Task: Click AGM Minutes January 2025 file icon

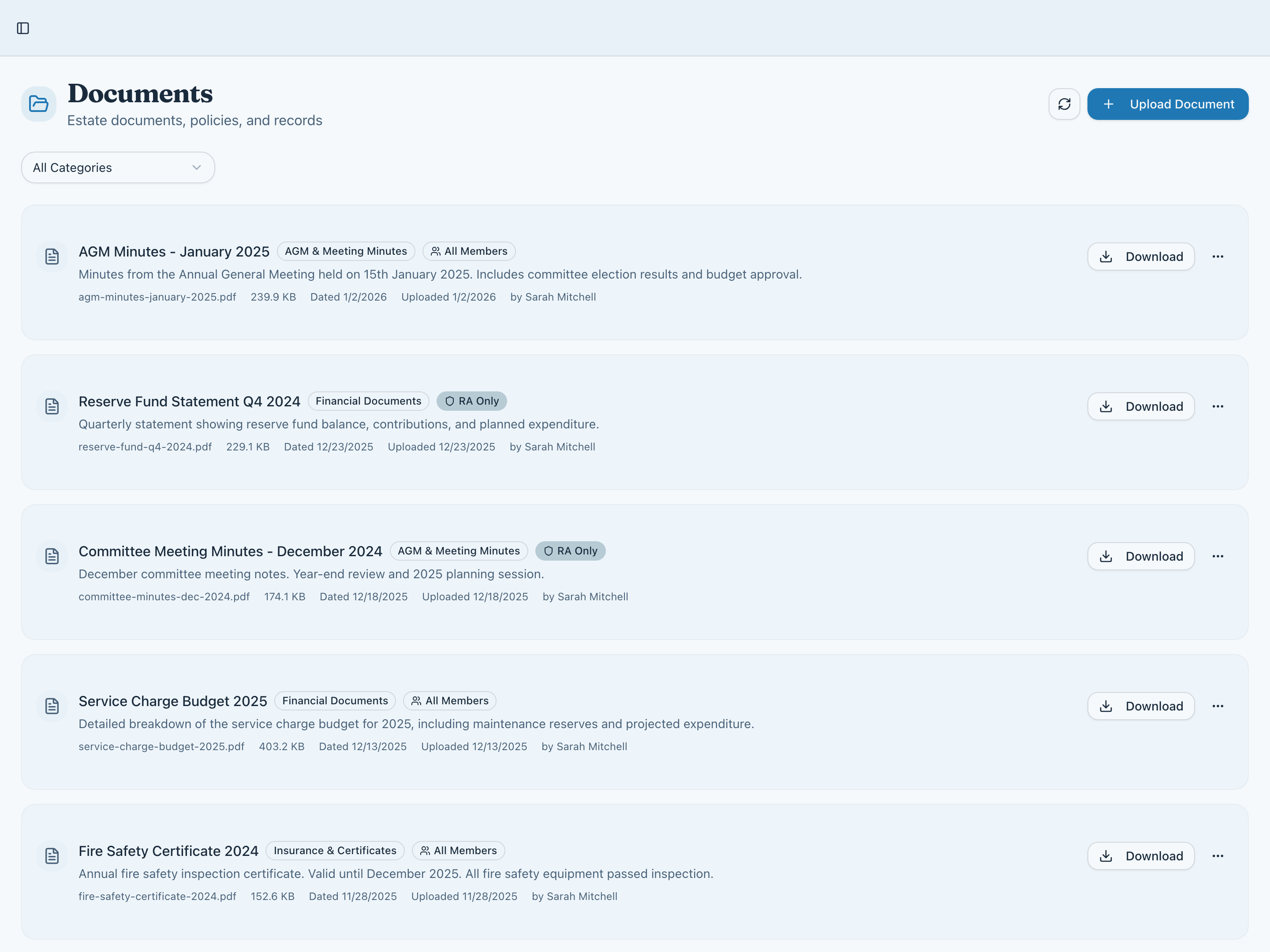Action: click(x=52, y=257)
